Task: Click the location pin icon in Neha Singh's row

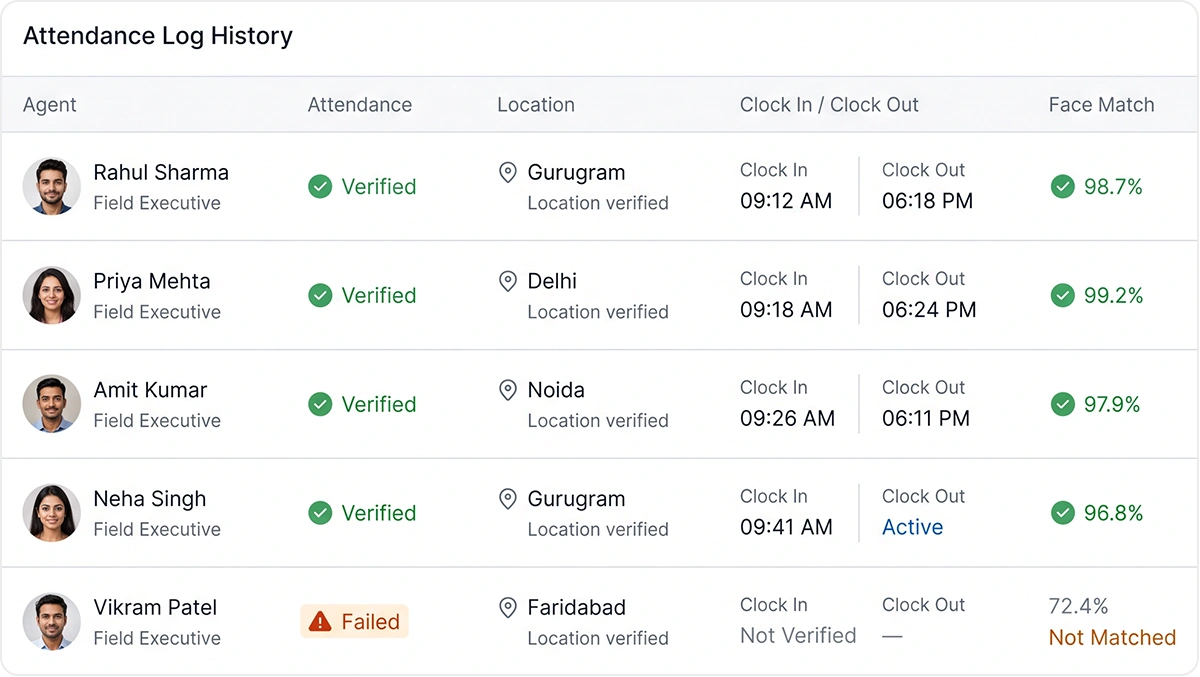Action: tap(508, 499)
